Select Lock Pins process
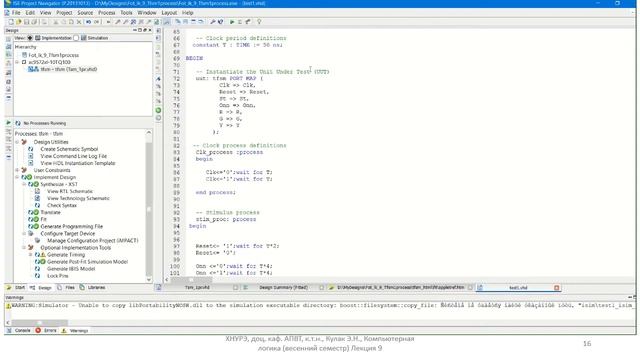640x360 pixels. coord(58,276)
